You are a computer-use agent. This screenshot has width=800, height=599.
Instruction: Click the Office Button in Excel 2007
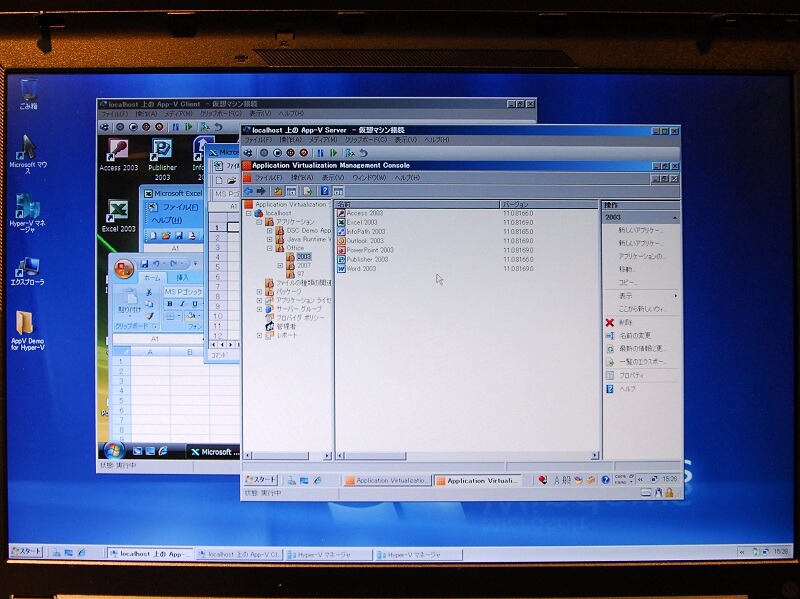coord(123,268)
